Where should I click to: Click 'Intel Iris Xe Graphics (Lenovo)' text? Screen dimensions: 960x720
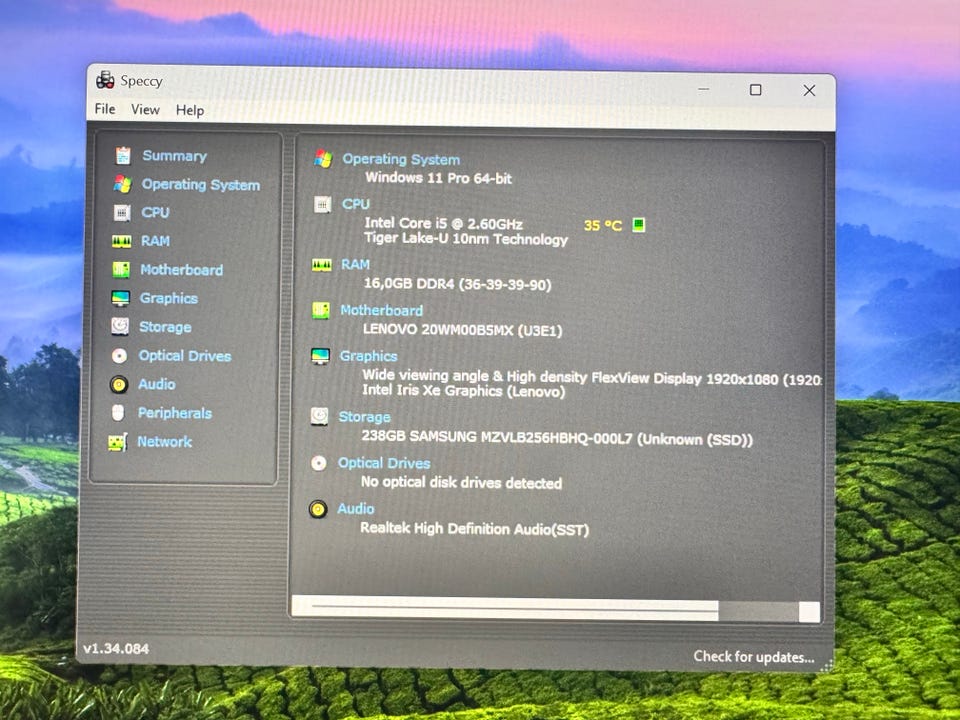(x=463, y=391)
